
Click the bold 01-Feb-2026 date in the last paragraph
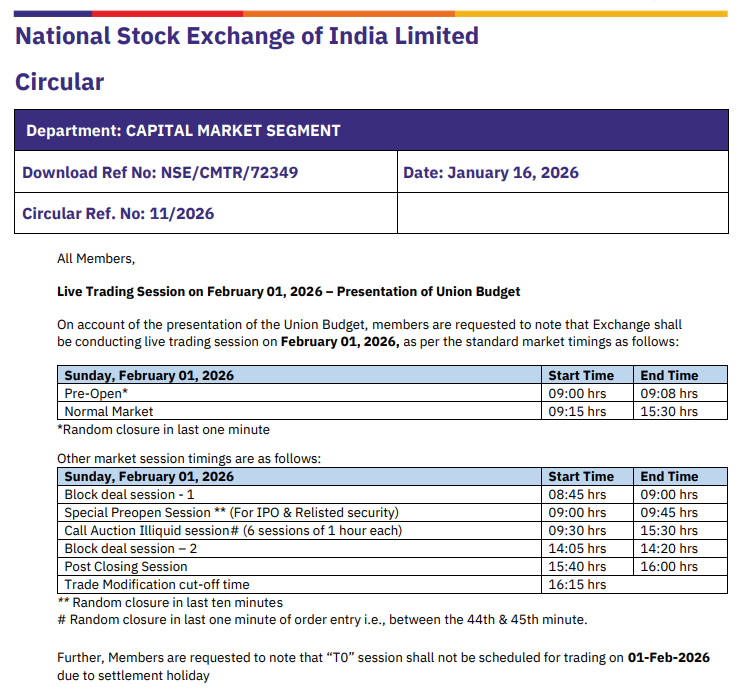(668, 657)
